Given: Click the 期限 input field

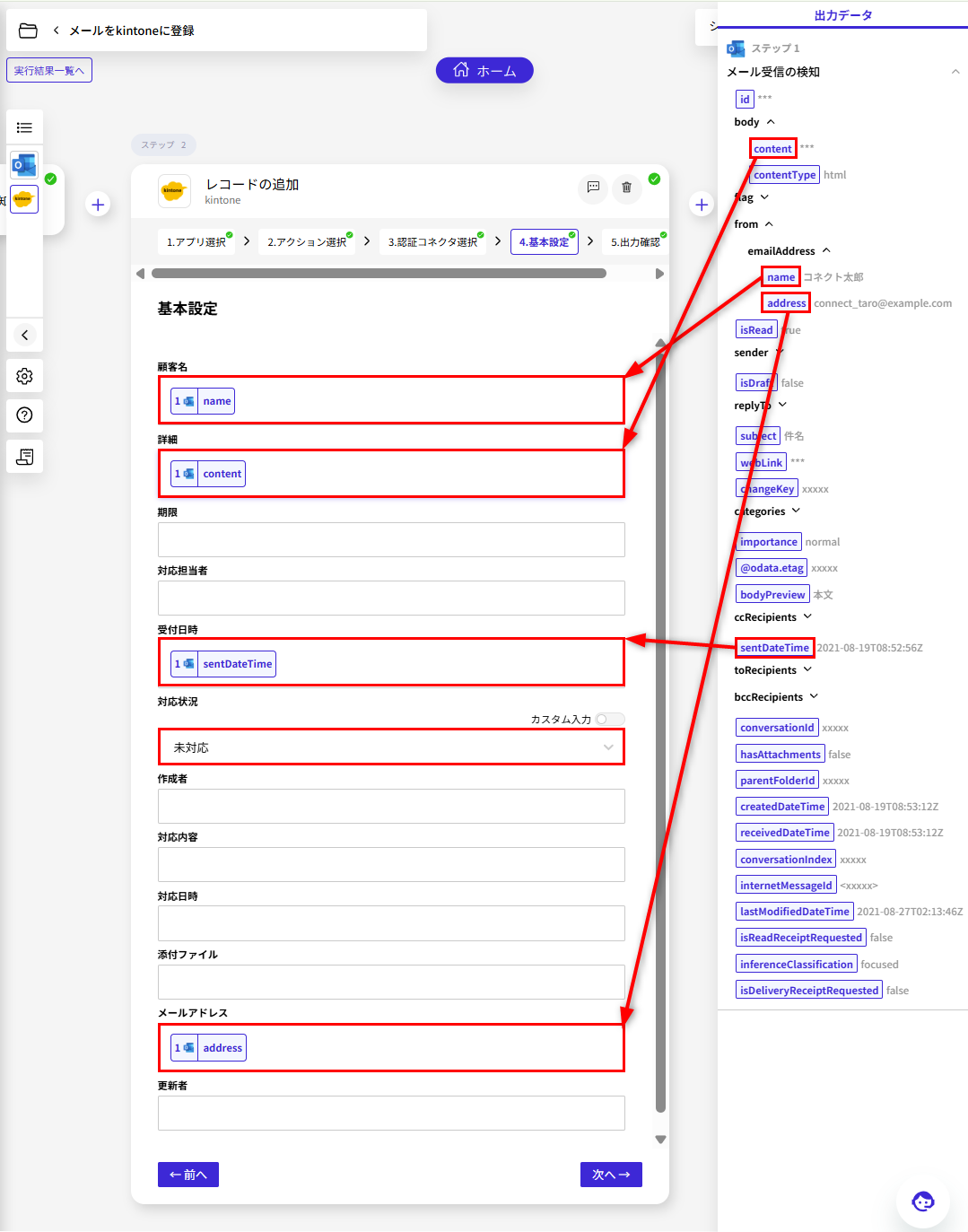Looking at the screenshot, I should (391, 540).
